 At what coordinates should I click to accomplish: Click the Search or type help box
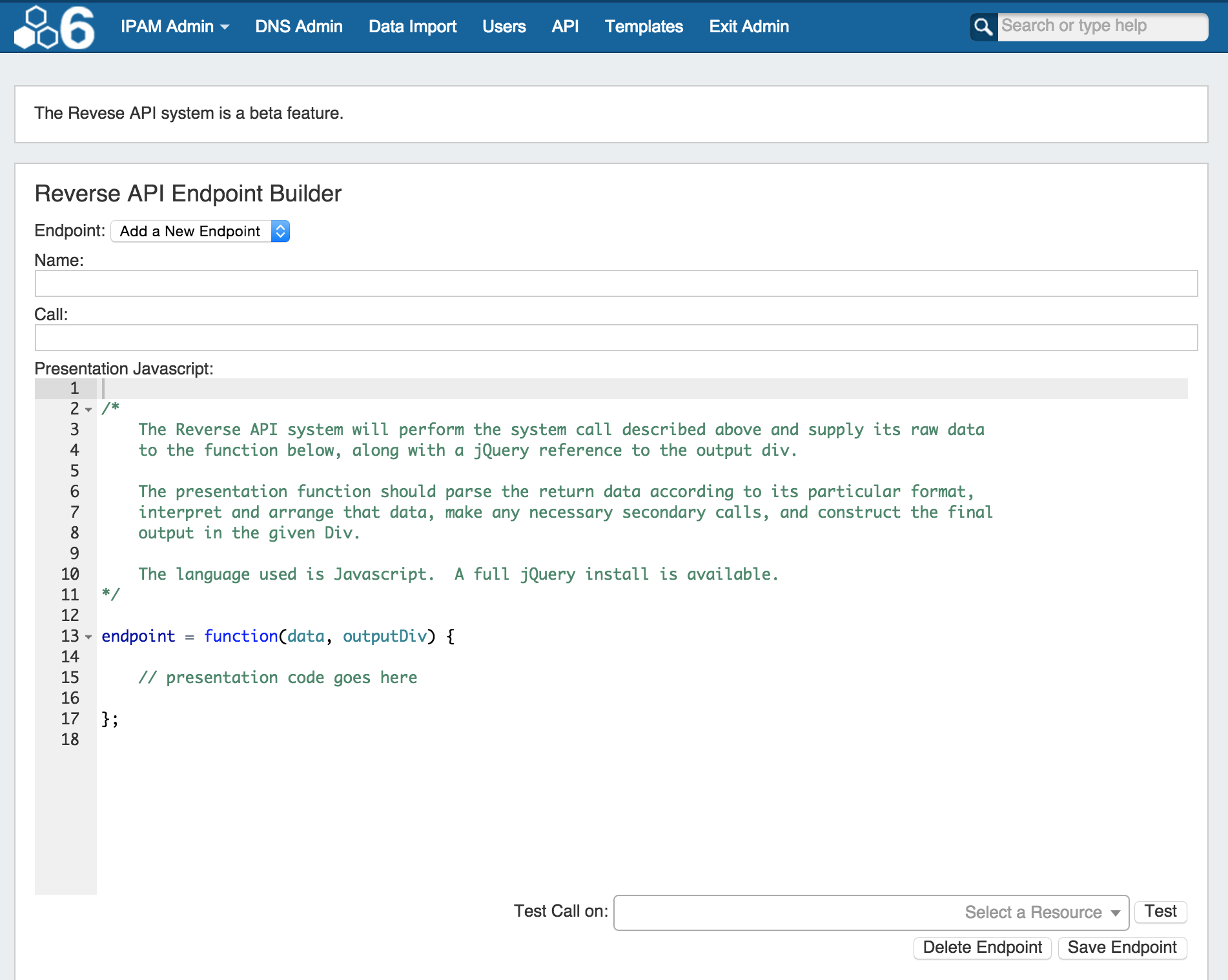[x=1101, y=26]
